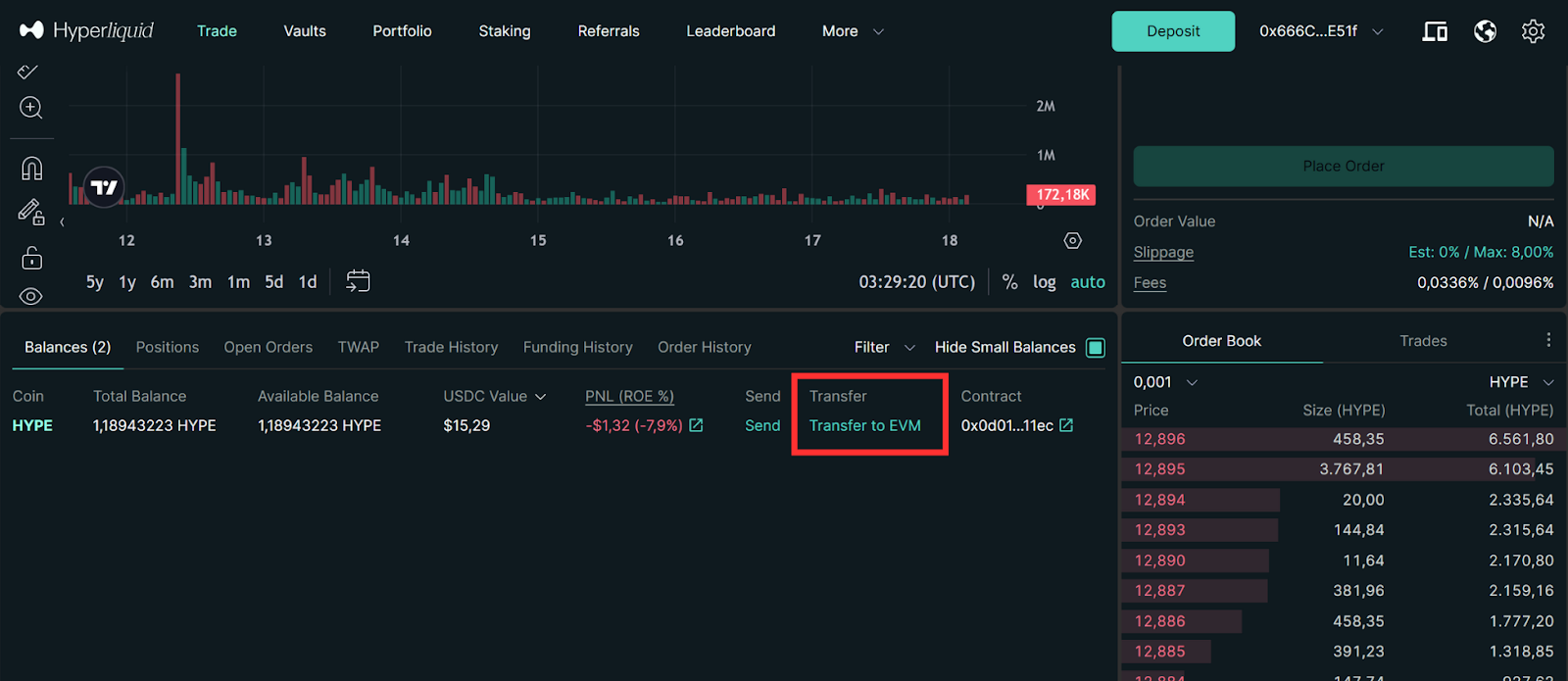
Task: Click the chart settings gear near date axis
Action: point(1073,241)
